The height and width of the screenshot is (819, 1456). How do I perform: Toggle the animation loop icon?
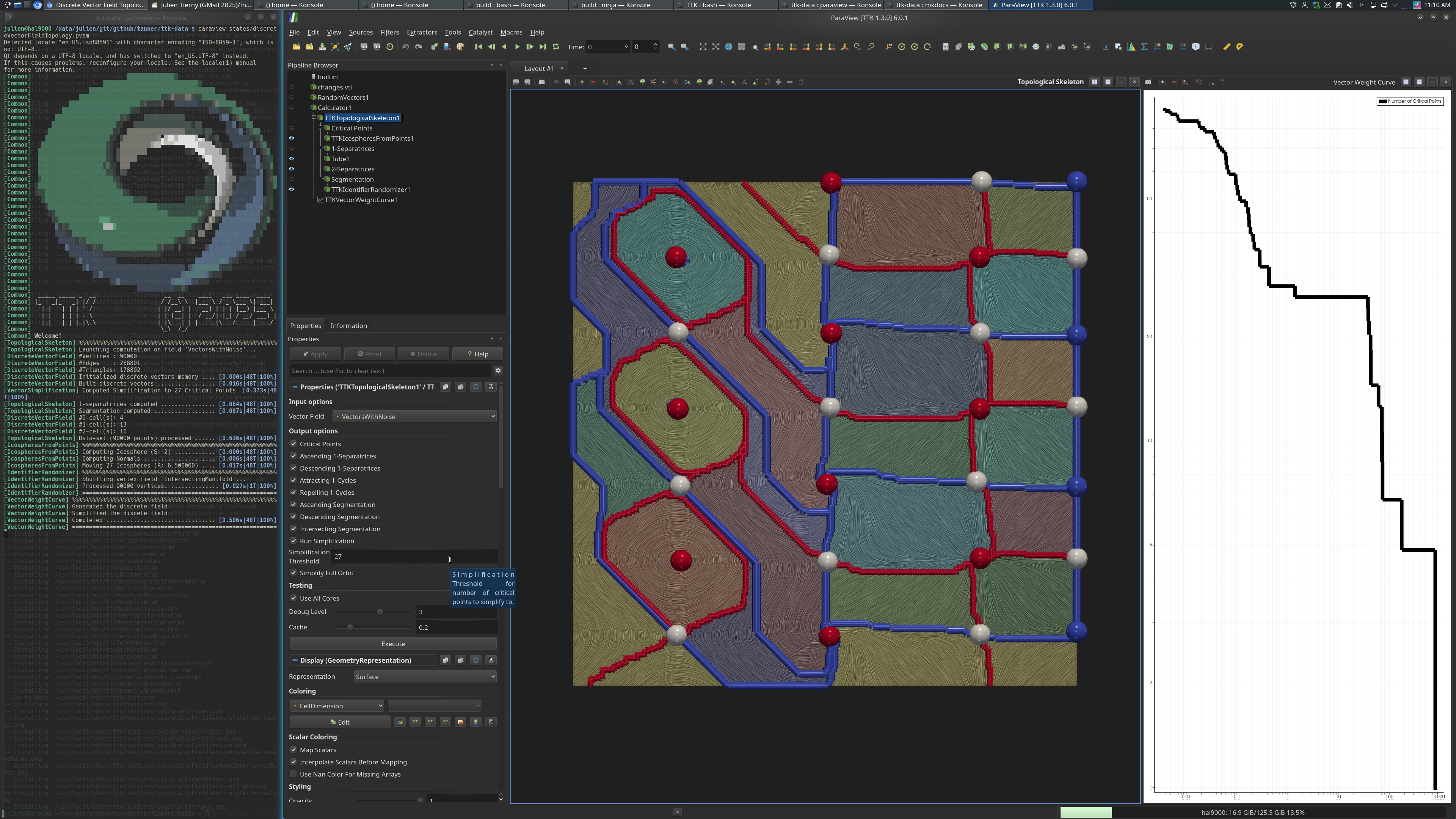pyautogui.click(x=555, y=47)
